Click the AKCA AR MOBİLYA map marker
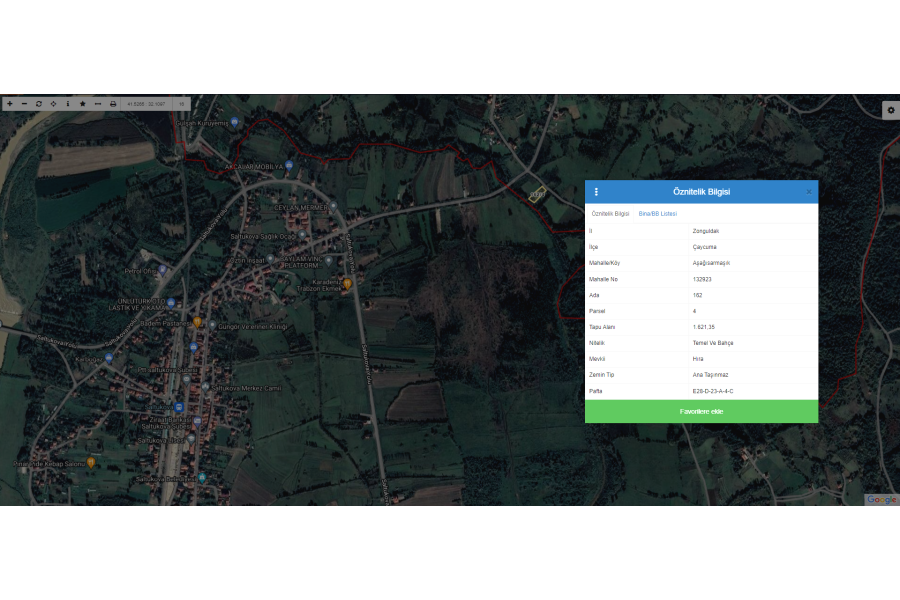The height and width of the screenshot is (600, 900). [289, 165]
